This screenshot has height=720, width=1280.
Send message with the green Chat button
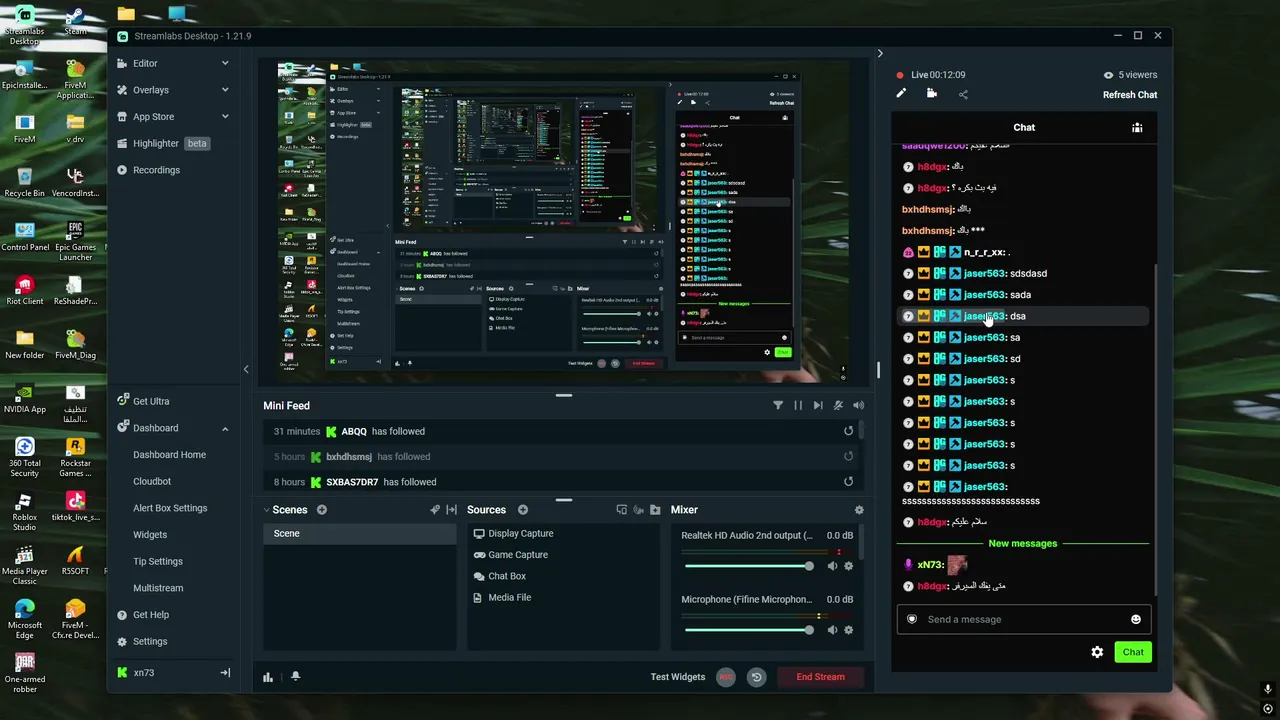[1133, 652]
